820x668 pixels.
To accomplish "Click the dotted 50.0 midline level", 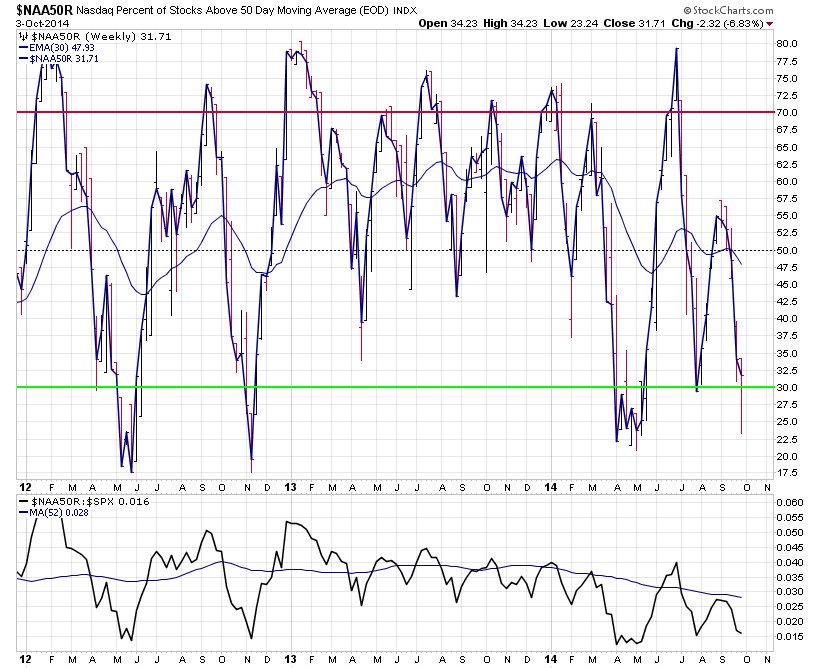I will point(395,250).
